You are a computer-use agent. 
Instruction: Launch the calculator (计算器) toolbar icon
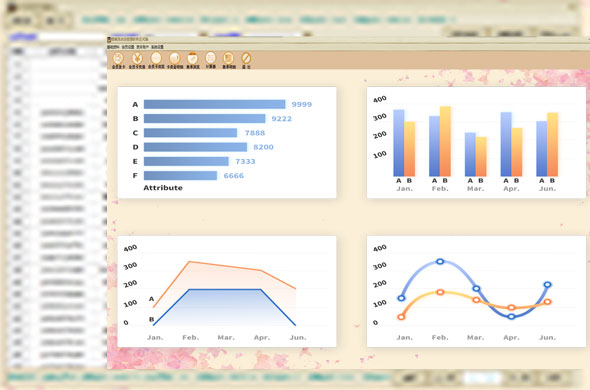[211, 59]
